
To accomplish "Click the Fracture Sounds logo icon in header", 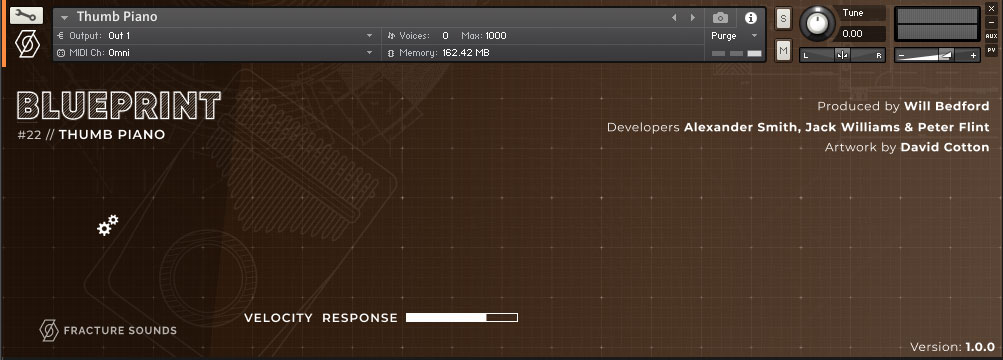I will [28, 44].
